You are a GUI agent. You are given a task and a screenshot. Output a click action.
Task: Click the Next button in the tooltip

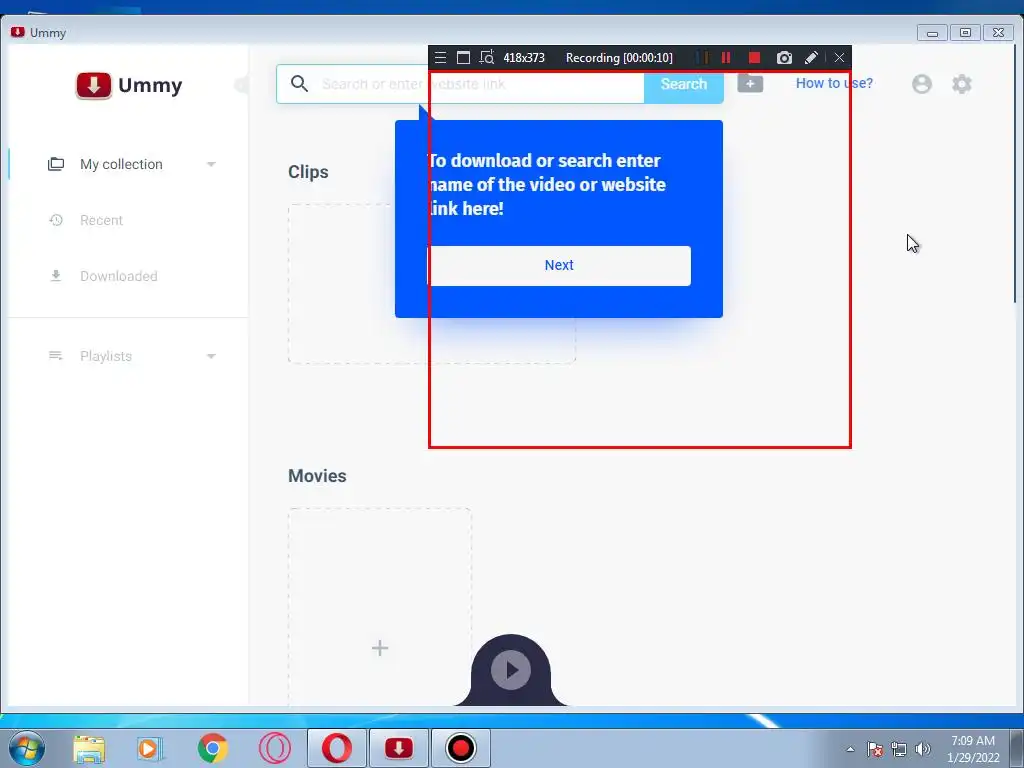(558, 265)
